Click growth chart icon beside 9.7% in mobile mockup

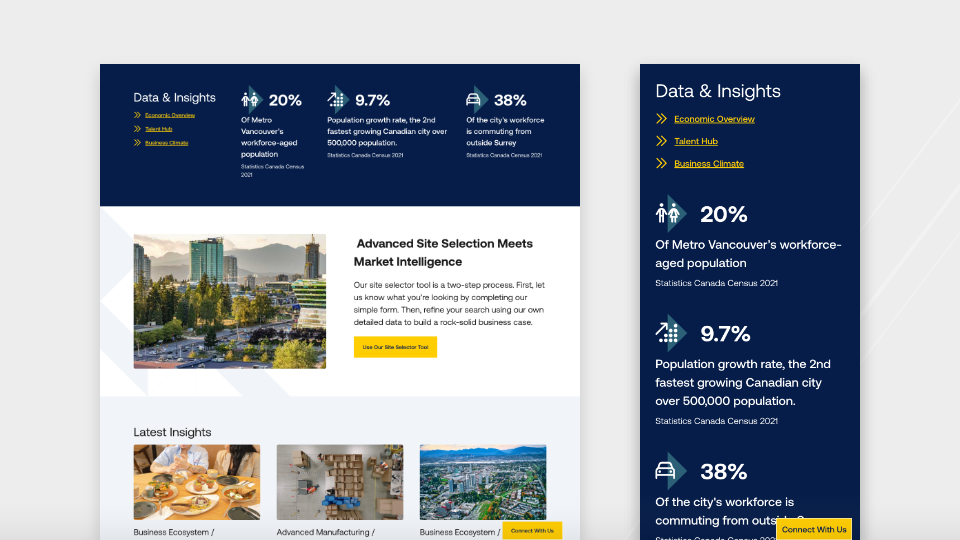pos(669,333)
